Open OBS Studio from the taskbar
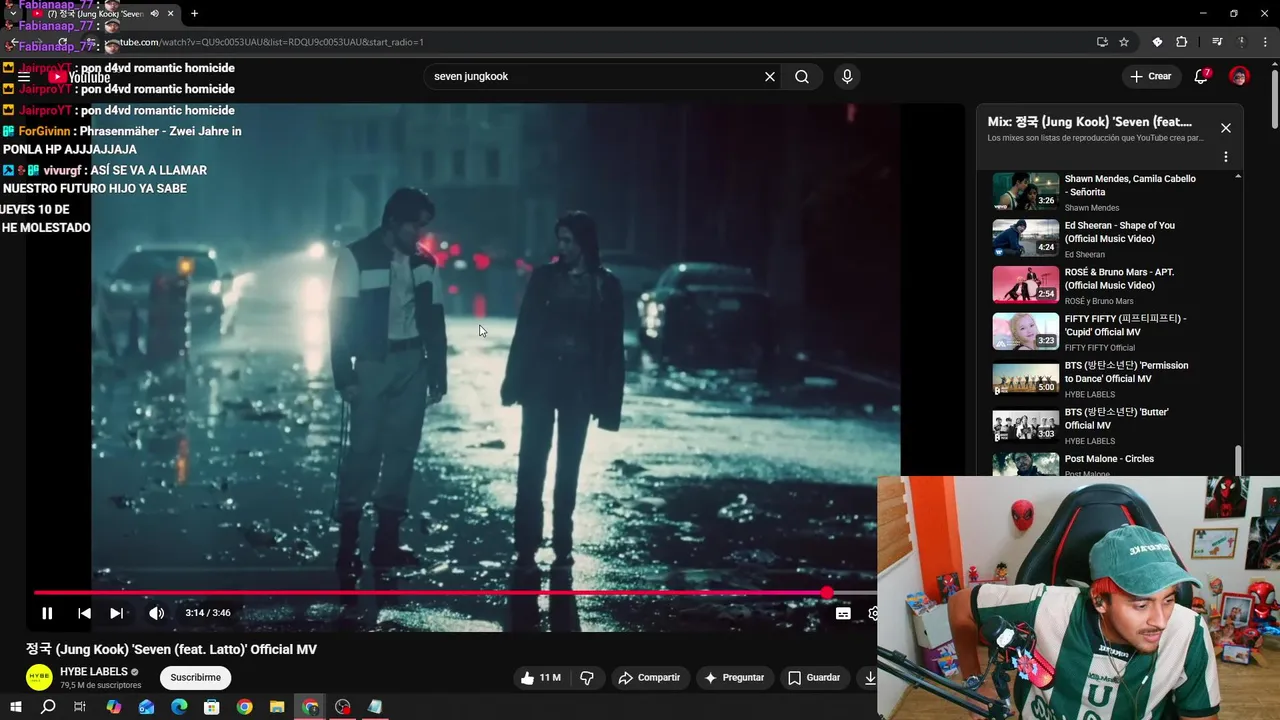Image resolution: width=1280 pixels, height=720 pixels. (x=343, y=707)
